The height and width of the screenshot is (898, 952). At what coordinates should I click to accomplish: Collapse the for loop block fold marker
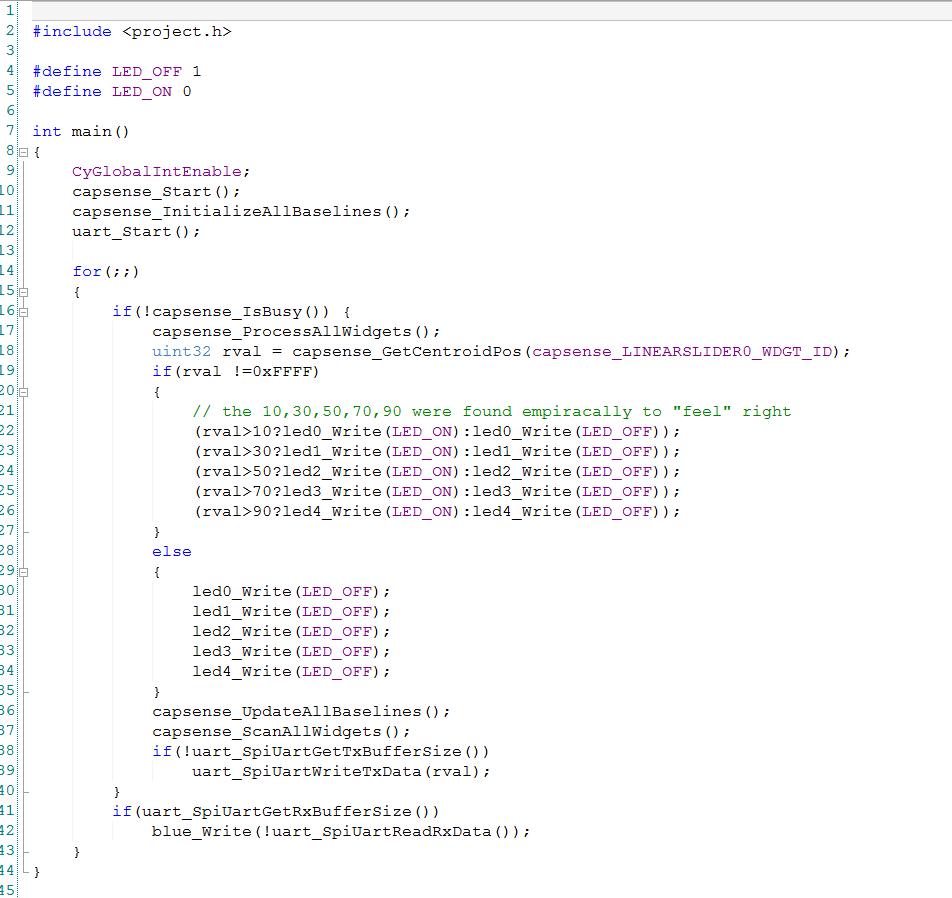(24, 292)
